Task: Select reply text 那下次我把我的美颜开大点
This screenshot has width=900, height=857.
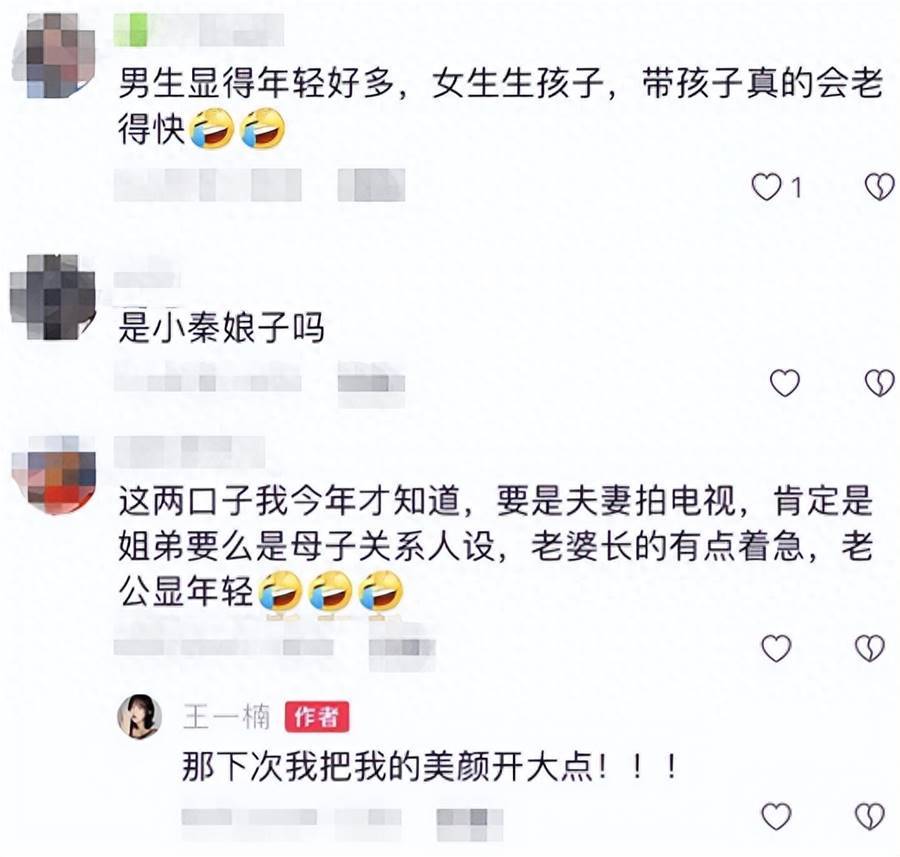Action: pyautogui.click(x=430, y=766)
